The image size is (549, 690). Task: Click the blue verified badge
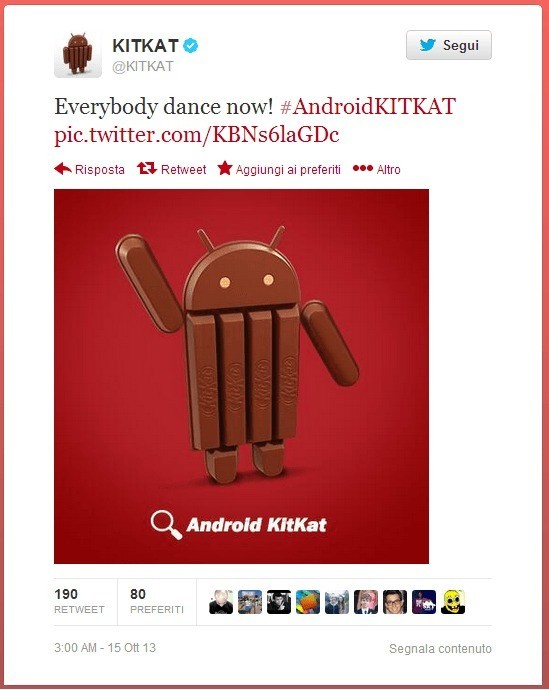click(x=190, y=45)
